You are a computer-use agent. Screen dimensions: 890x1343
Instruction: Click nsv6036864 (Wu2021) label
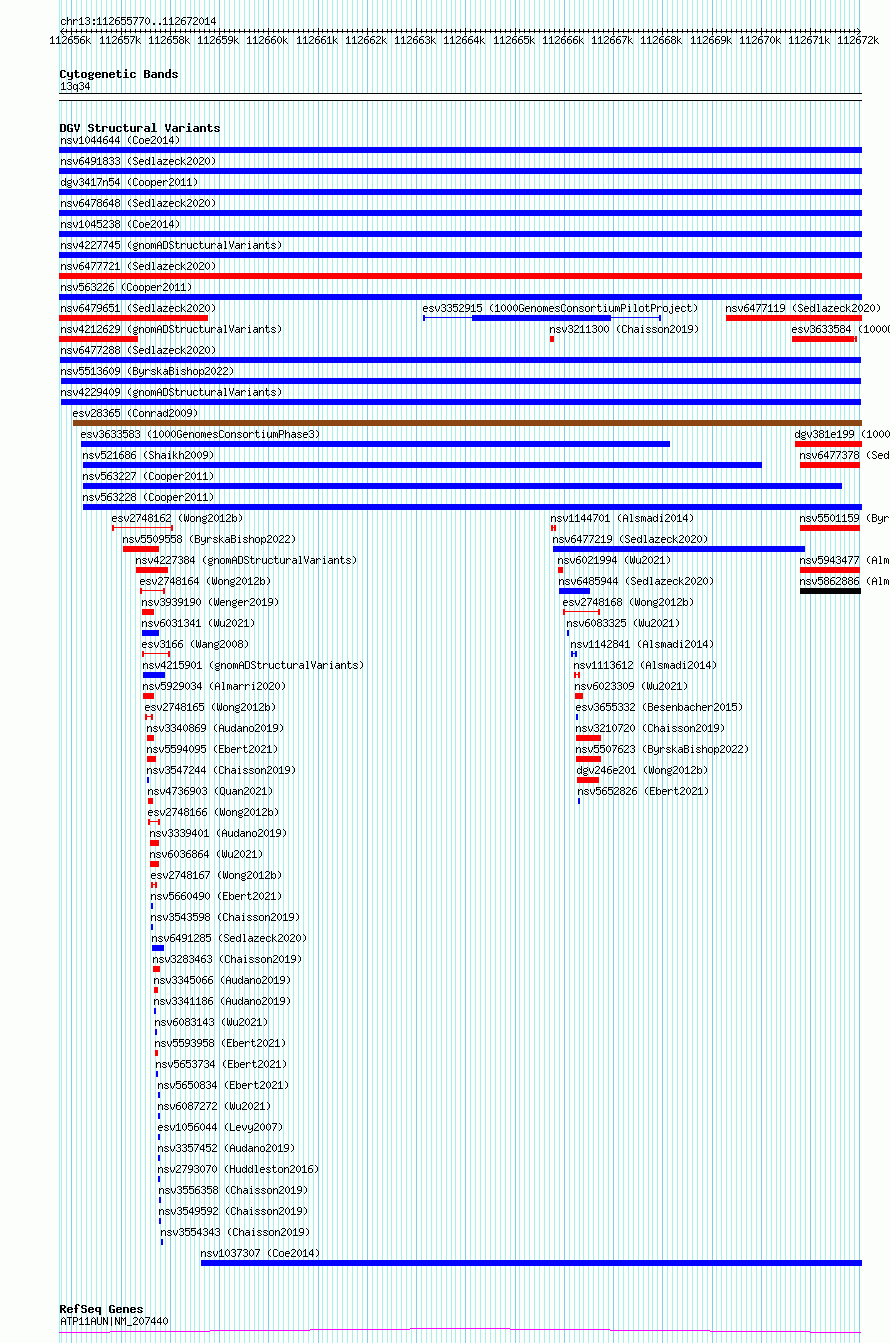tap(207, 854)
